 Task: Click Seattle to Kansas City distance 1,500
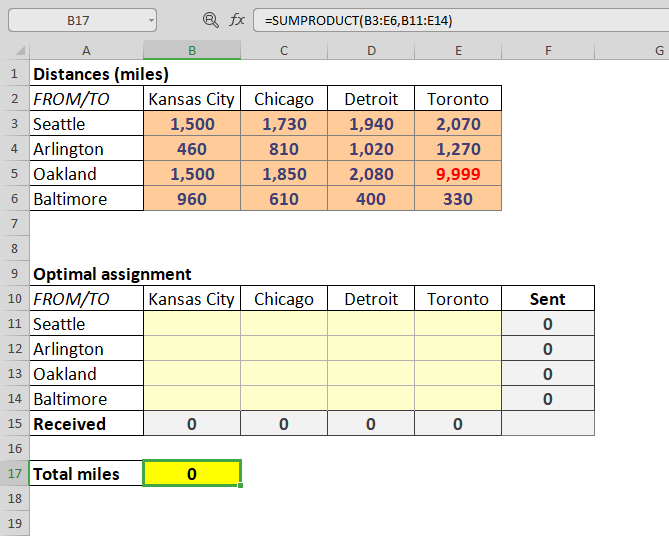pyautogui.click(x=192, y=124)
